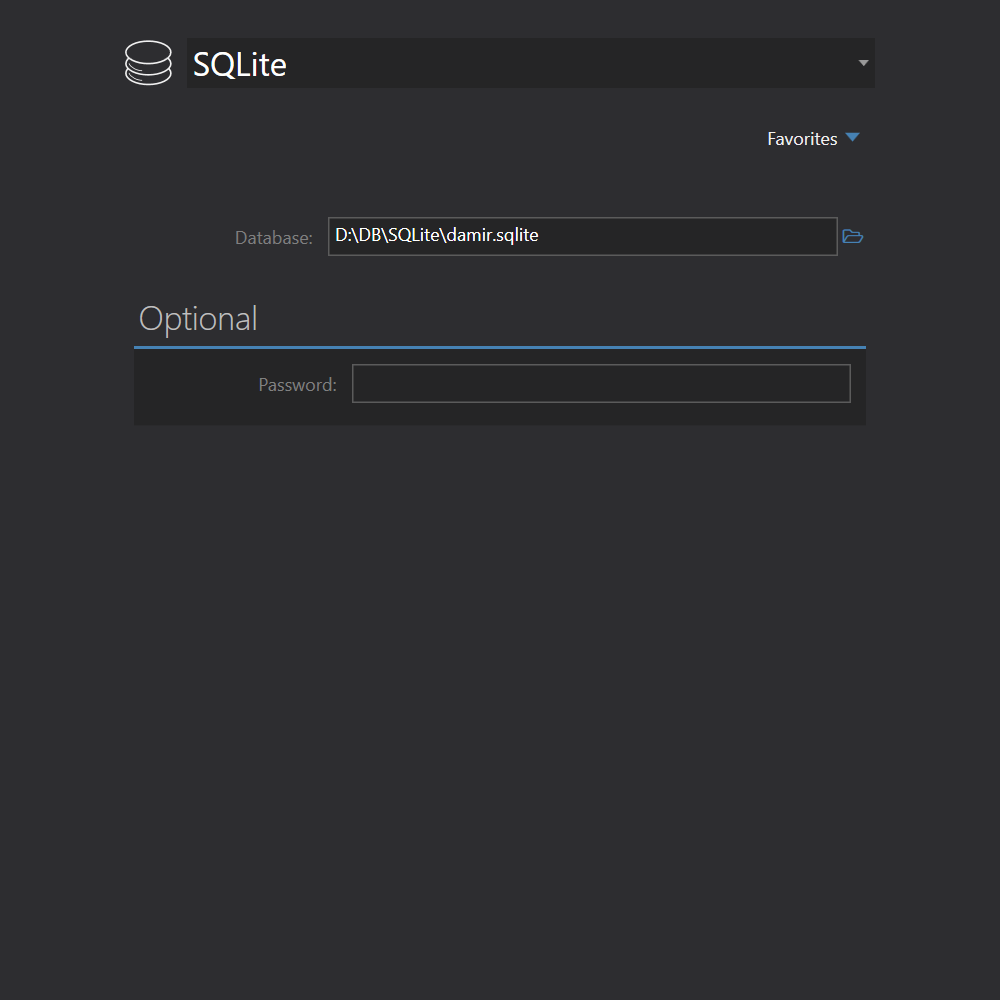The height and width of the screenshot is (1000, 1000).
Task: Click the open-folder browse icon for Database
Action: 852,237
